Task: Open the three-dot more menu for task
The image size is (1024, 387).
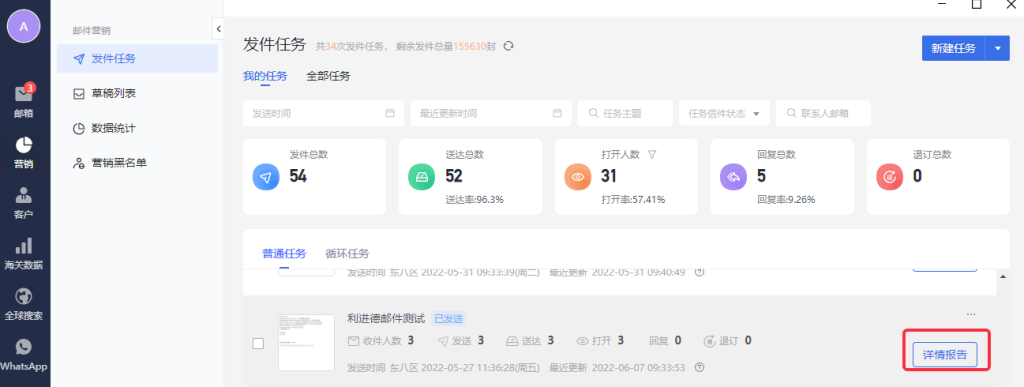Action: (x=971, y=315)
